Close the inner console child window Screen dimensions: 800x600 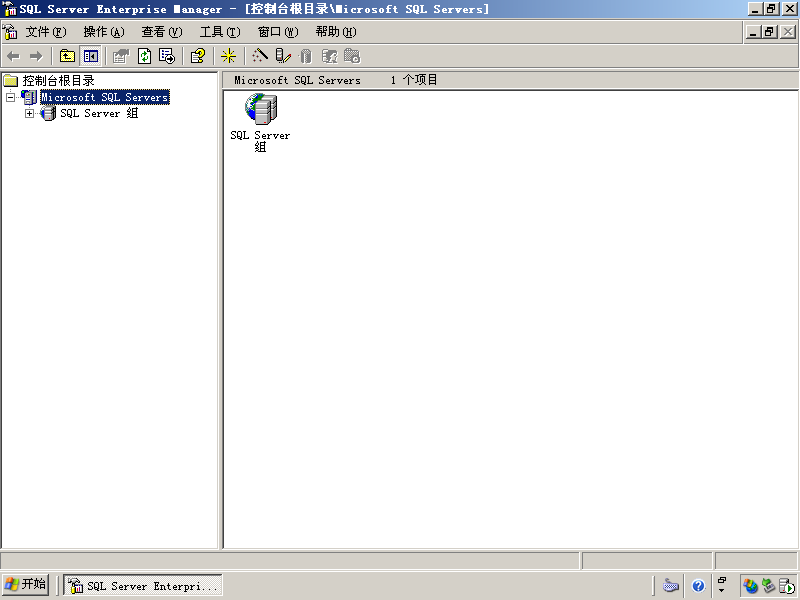[788, 32]
